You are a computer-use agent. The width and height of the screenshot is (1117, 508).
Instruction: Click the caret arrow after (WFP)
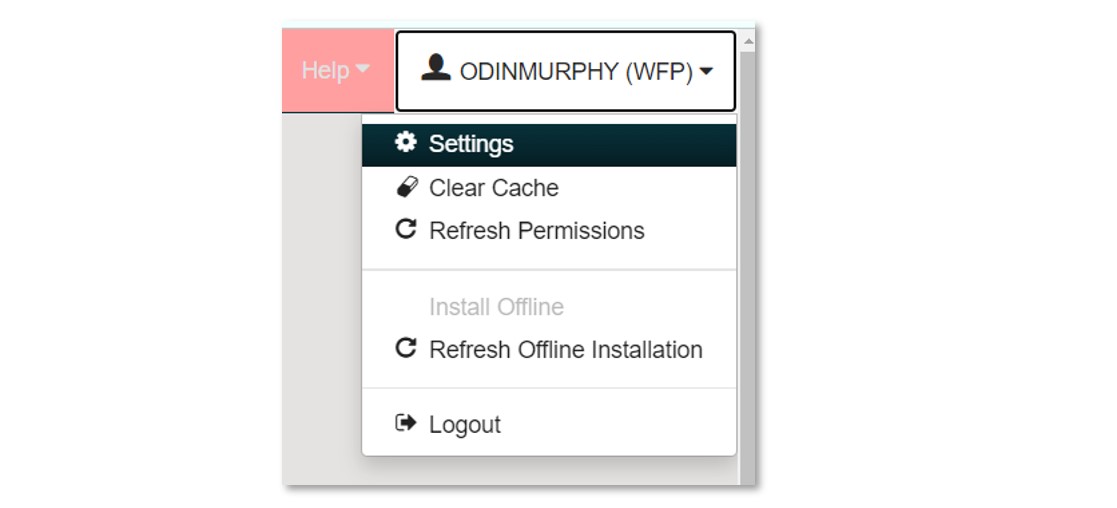click(706, 71)
